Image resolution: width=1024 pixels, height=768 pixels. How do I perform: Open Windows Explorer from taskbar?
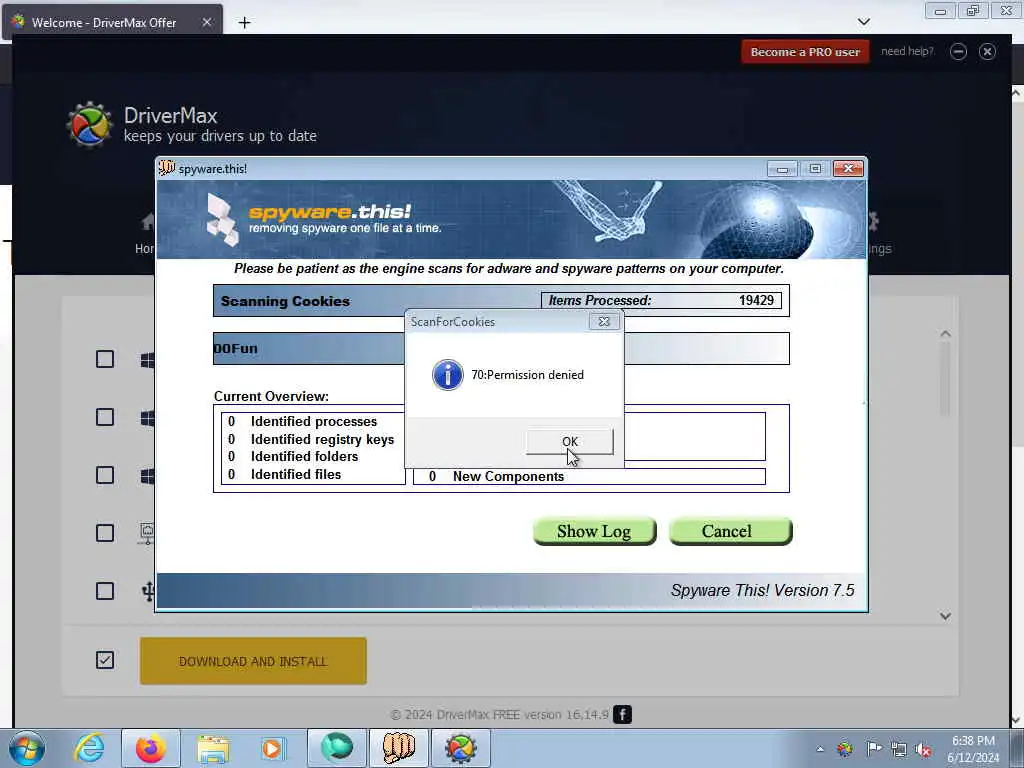click(x=213, y=748)
